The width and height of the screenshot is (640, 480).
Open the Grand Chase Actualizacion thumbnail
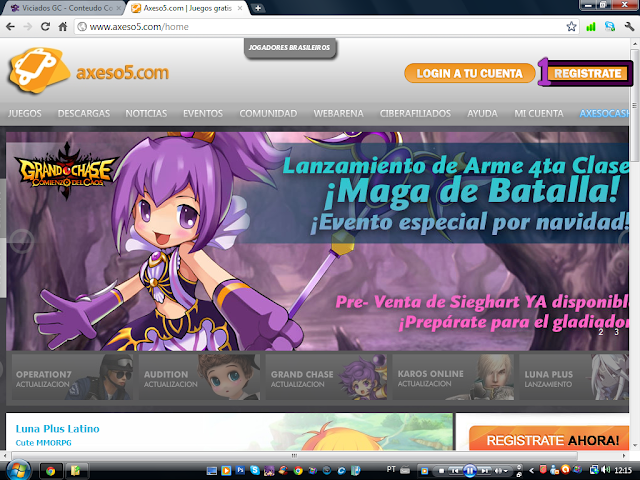click(326, 377)
